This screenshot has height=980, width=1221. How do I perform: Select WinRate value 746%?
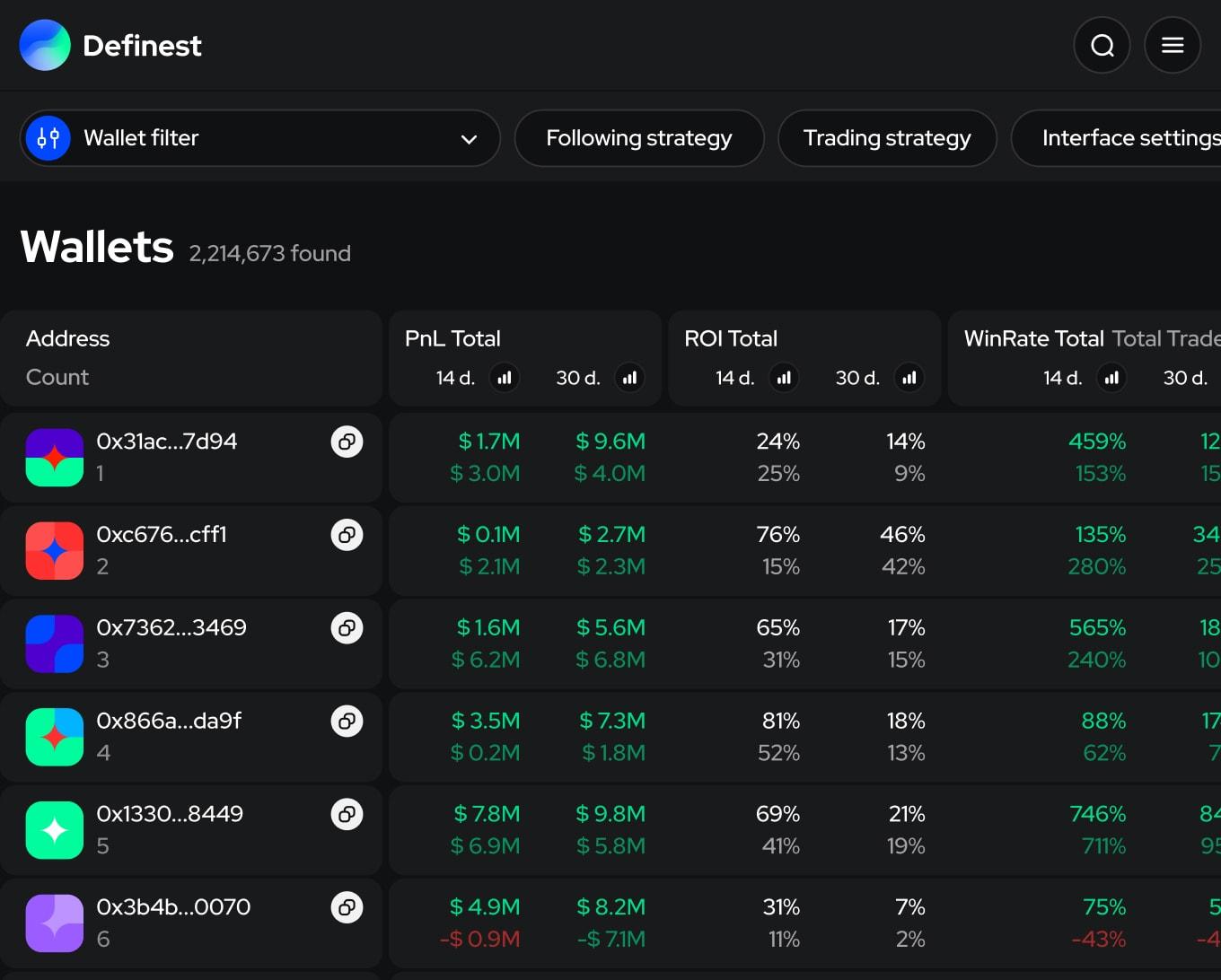tap(1097, 814)
